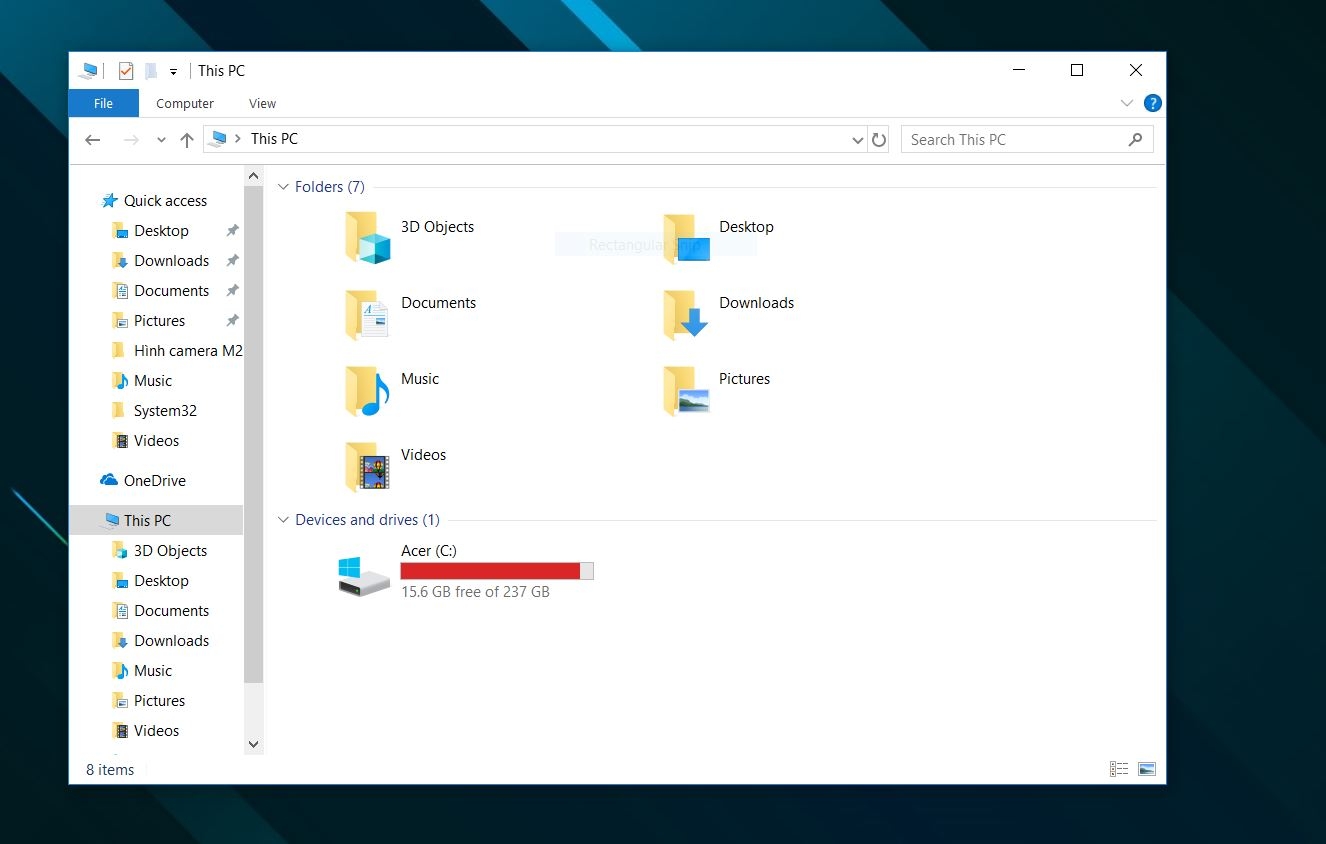This screenshot has height=844, width=1326.
Task: Open the address bar history dropdown
Action: pyautogui.click(x=856, y=139)
